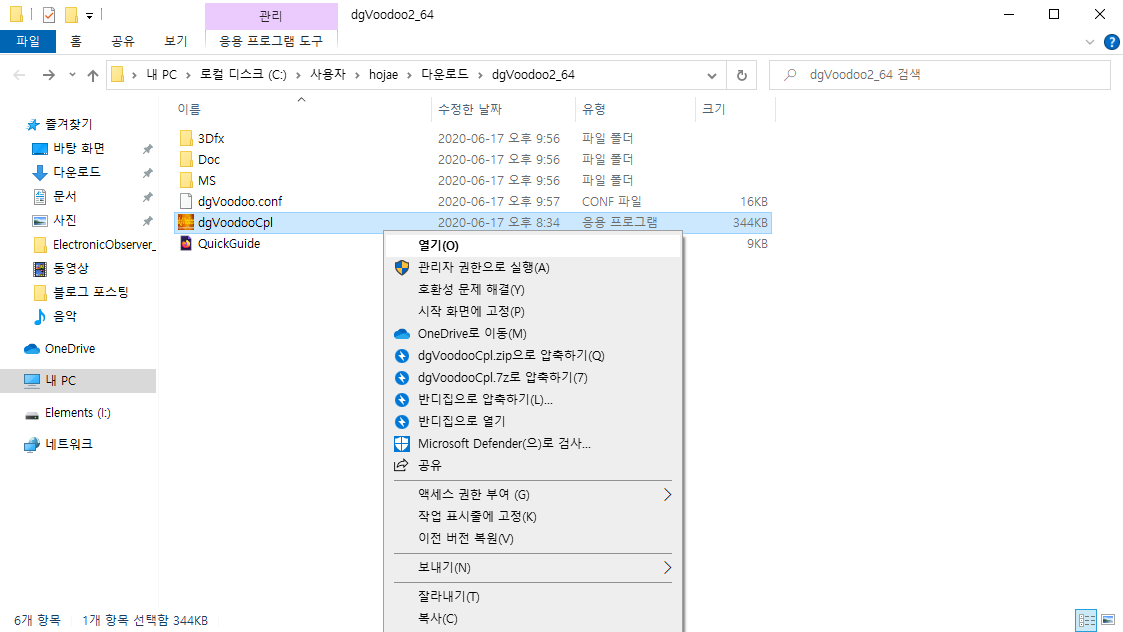
Task: Expand the address bar history dropdown
Action: (711, 75)
